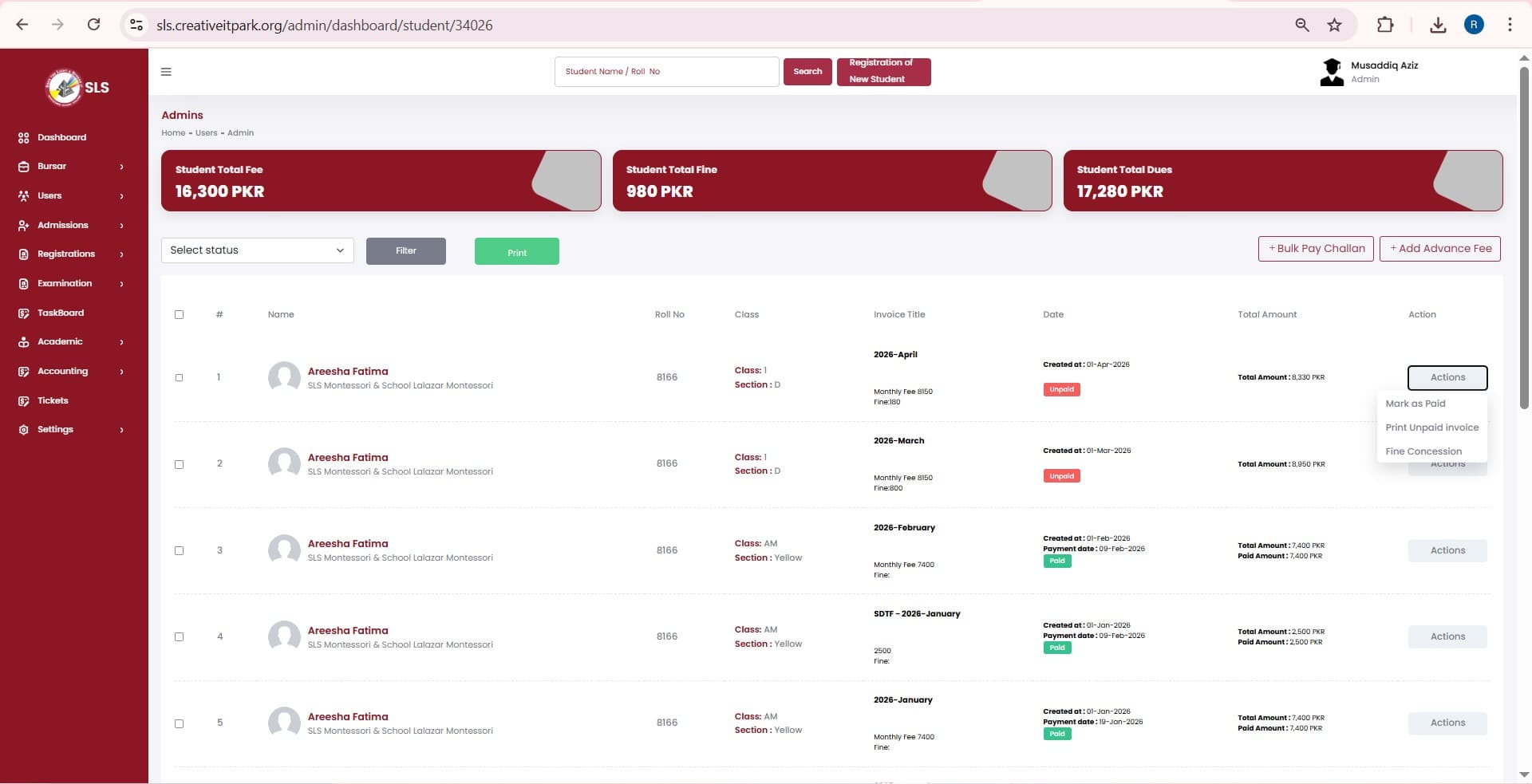Click the Bulk Pay Challan button
The image size is (1532, 784).
[1316, 249]
